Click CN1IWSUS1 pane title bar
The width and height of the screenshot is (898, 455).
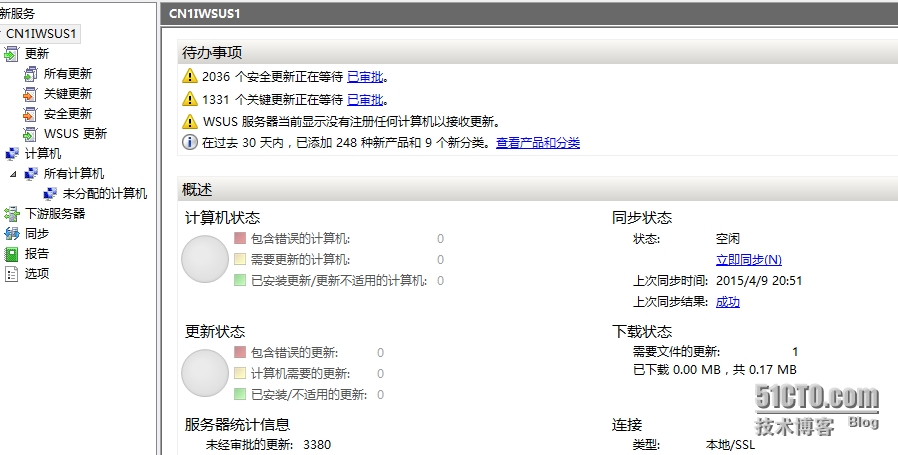pos(529,13)
